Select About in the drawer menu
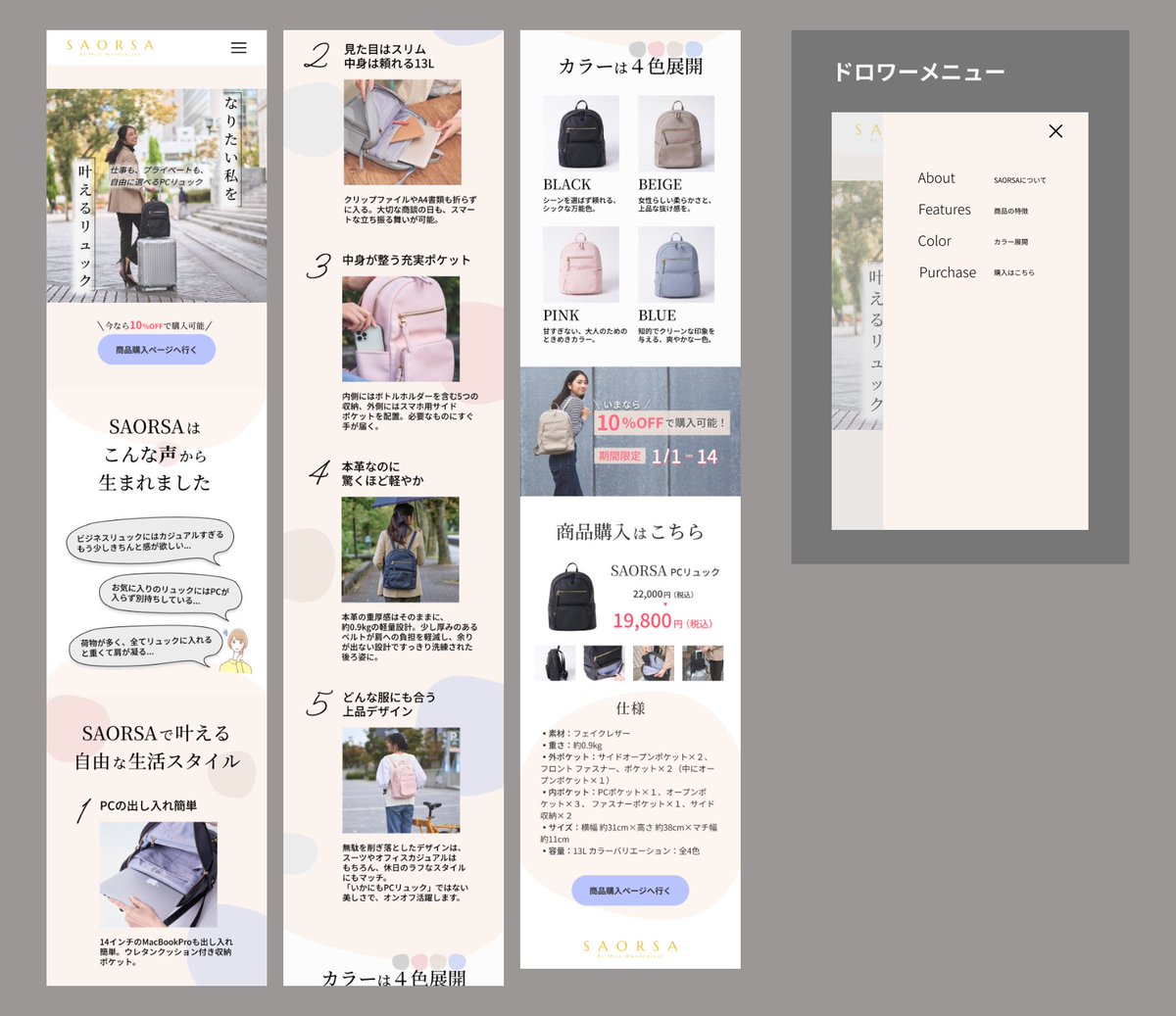1176x1016 pixels. pos(936,178)
